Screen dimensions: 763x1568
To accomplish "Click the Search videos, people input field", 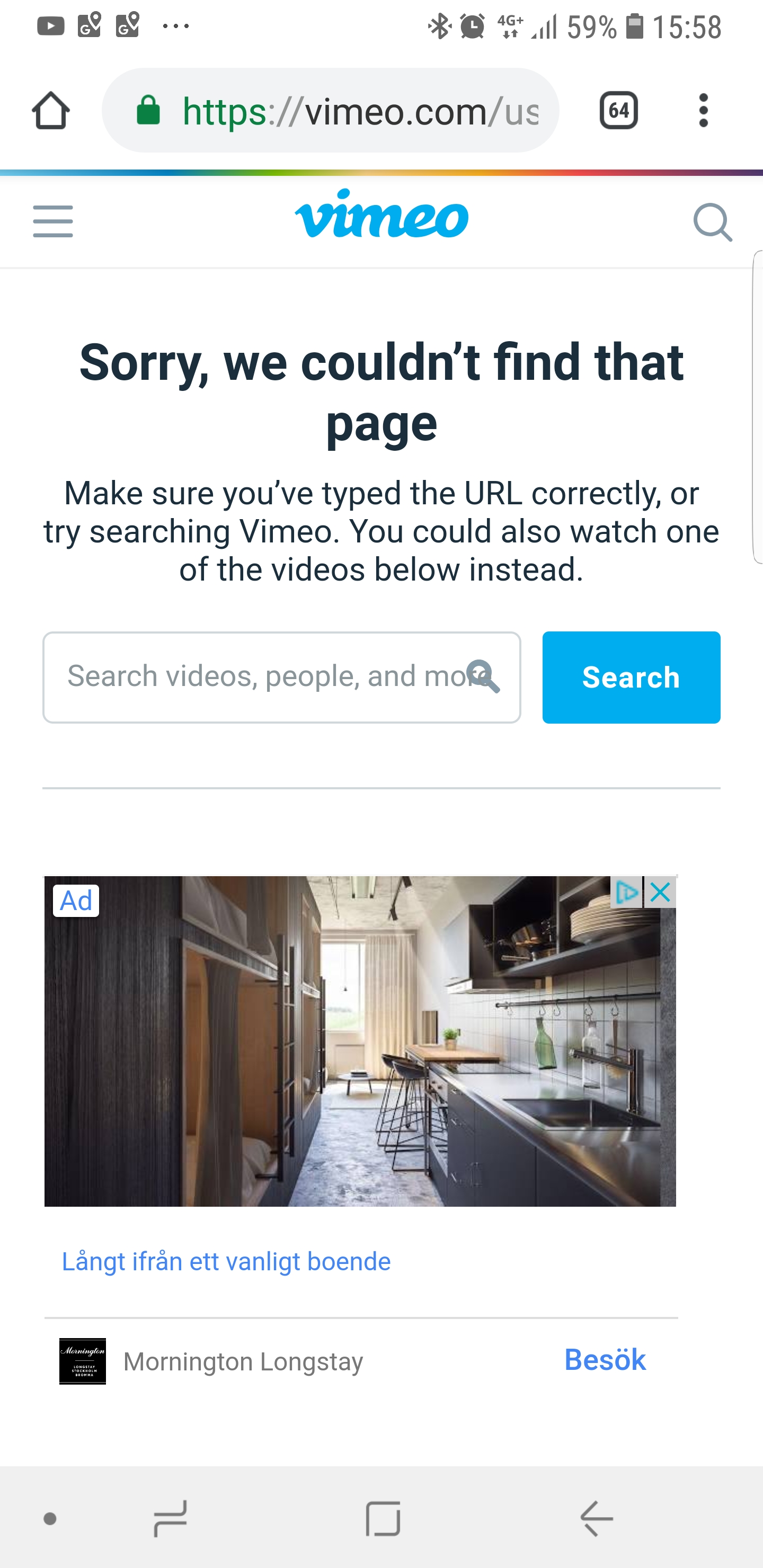I will tap(281, 678).
